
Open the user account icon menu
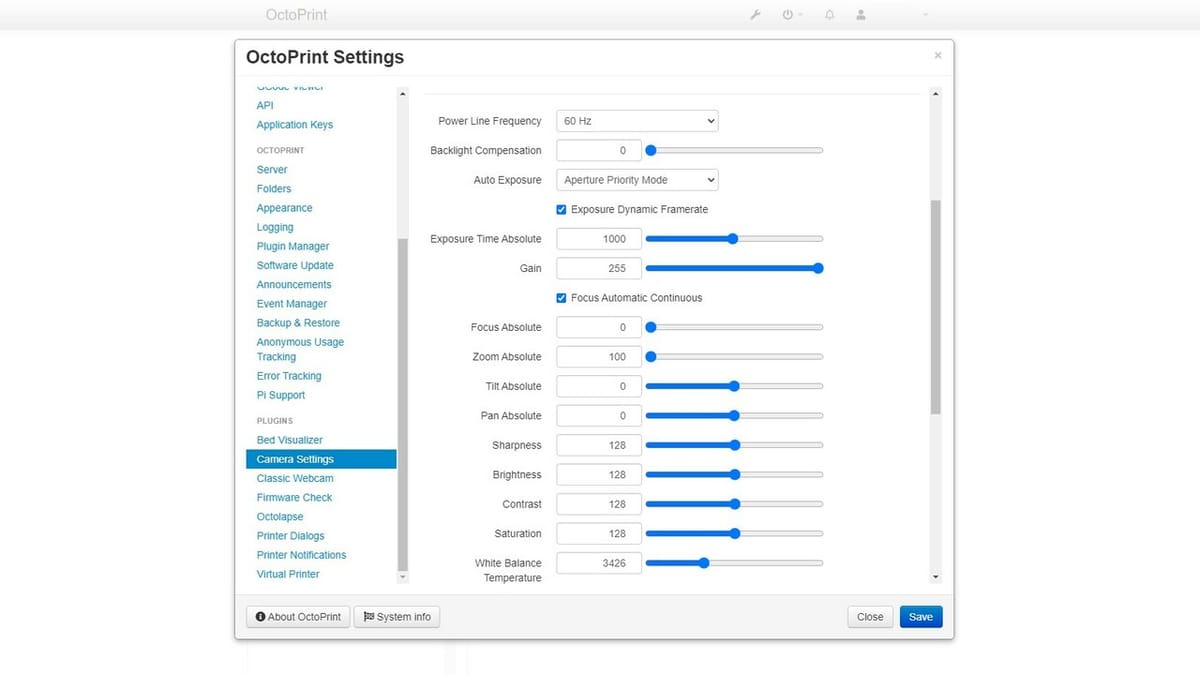pyautogui.click(x=861, y=15)
